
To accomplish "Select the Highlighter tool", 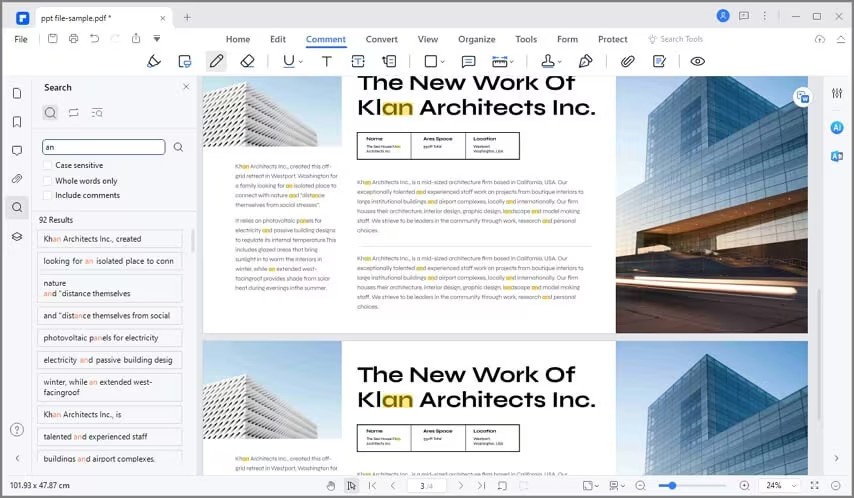I will (154, 62).
